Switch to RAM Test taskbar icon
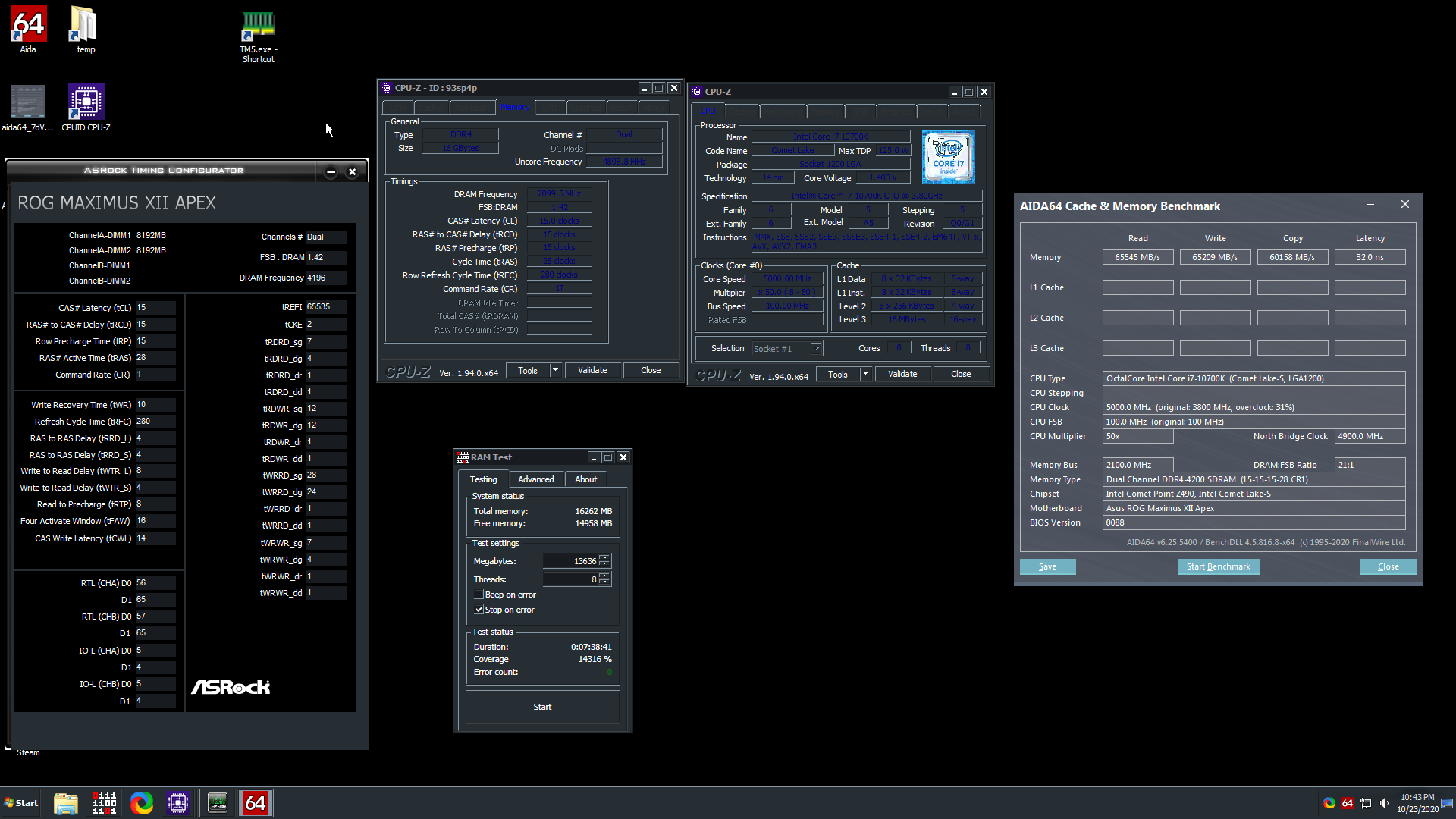Viewport: 1456px width, 819px height. pos(104,803)
